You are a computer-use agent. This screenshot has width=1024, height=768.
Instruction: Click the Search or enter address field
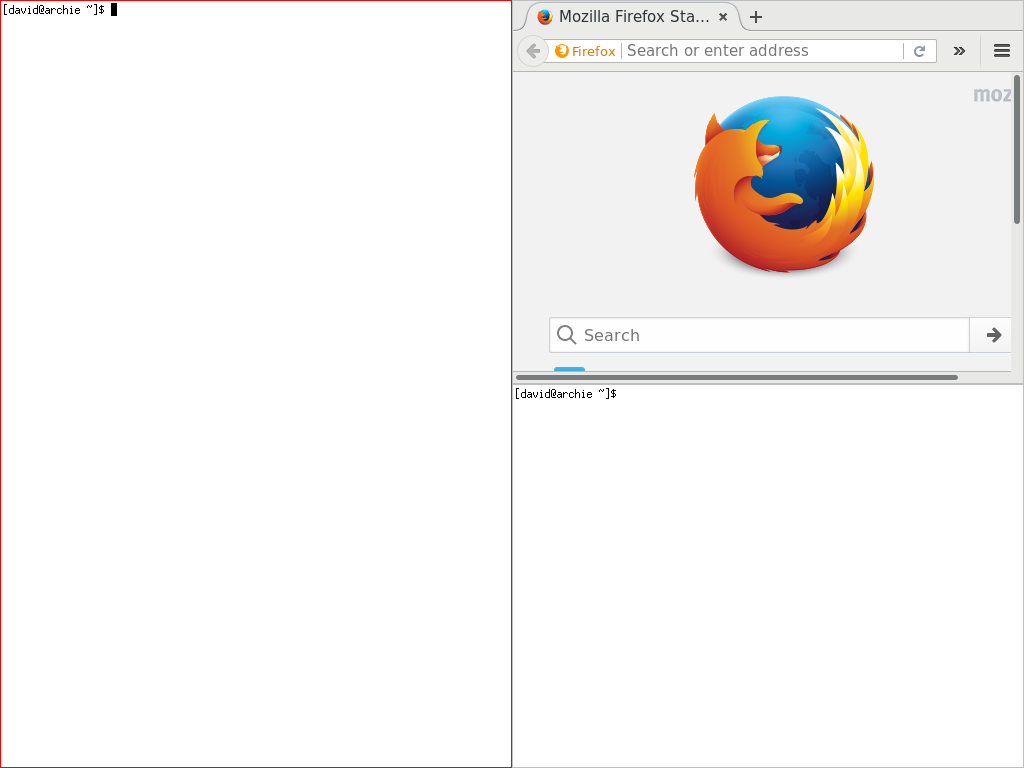762,51
